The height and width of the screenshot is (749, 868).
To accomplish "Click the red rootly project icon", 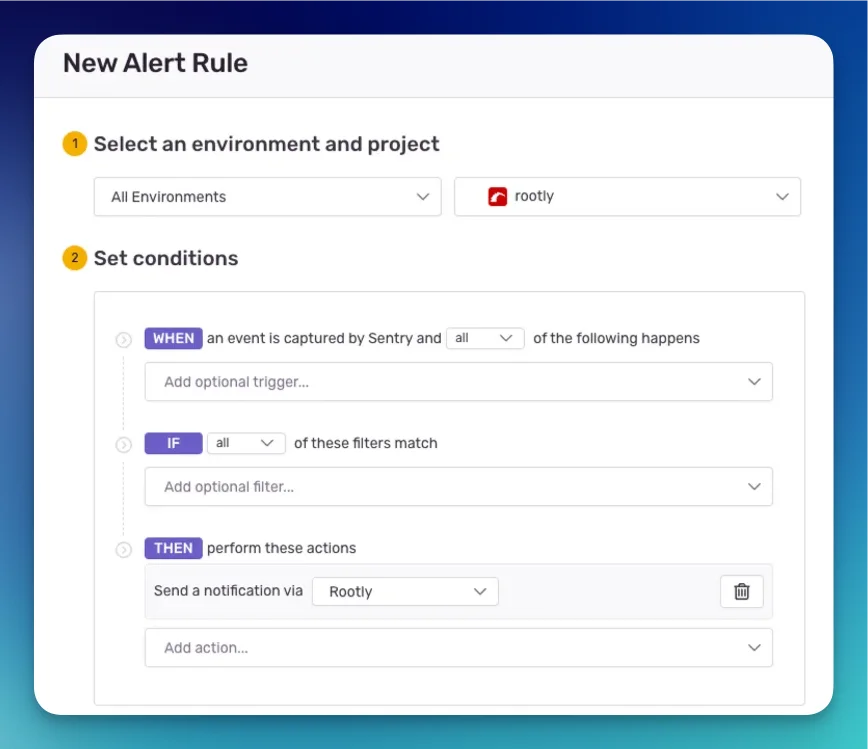I will [498, 197].
